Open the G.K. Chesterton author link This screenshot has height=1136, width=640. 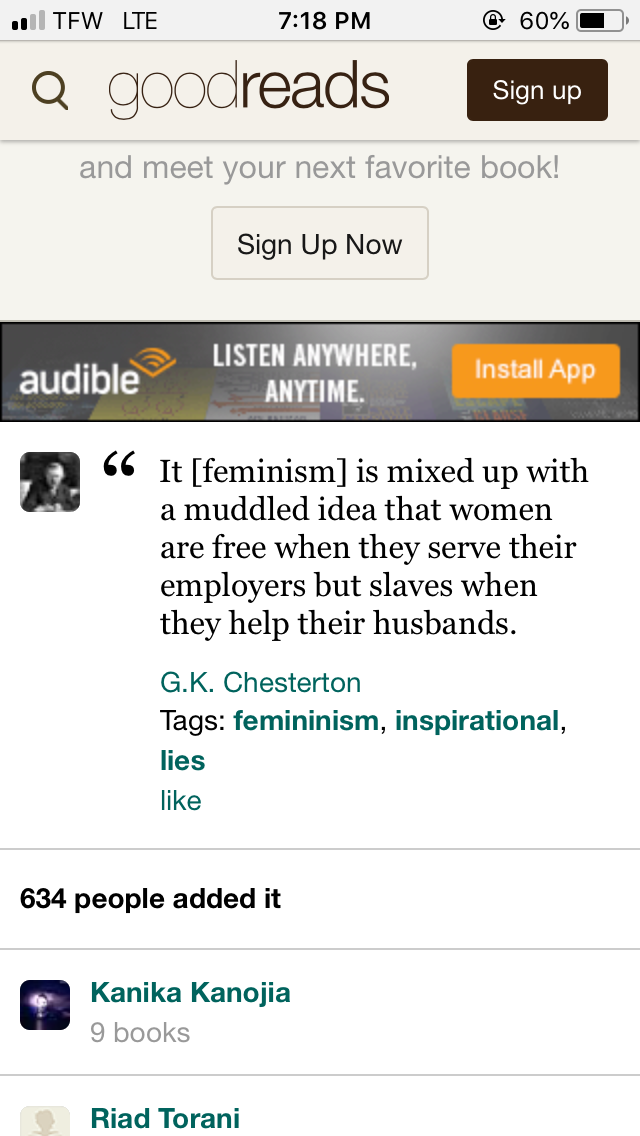click(x=260, y=682)
